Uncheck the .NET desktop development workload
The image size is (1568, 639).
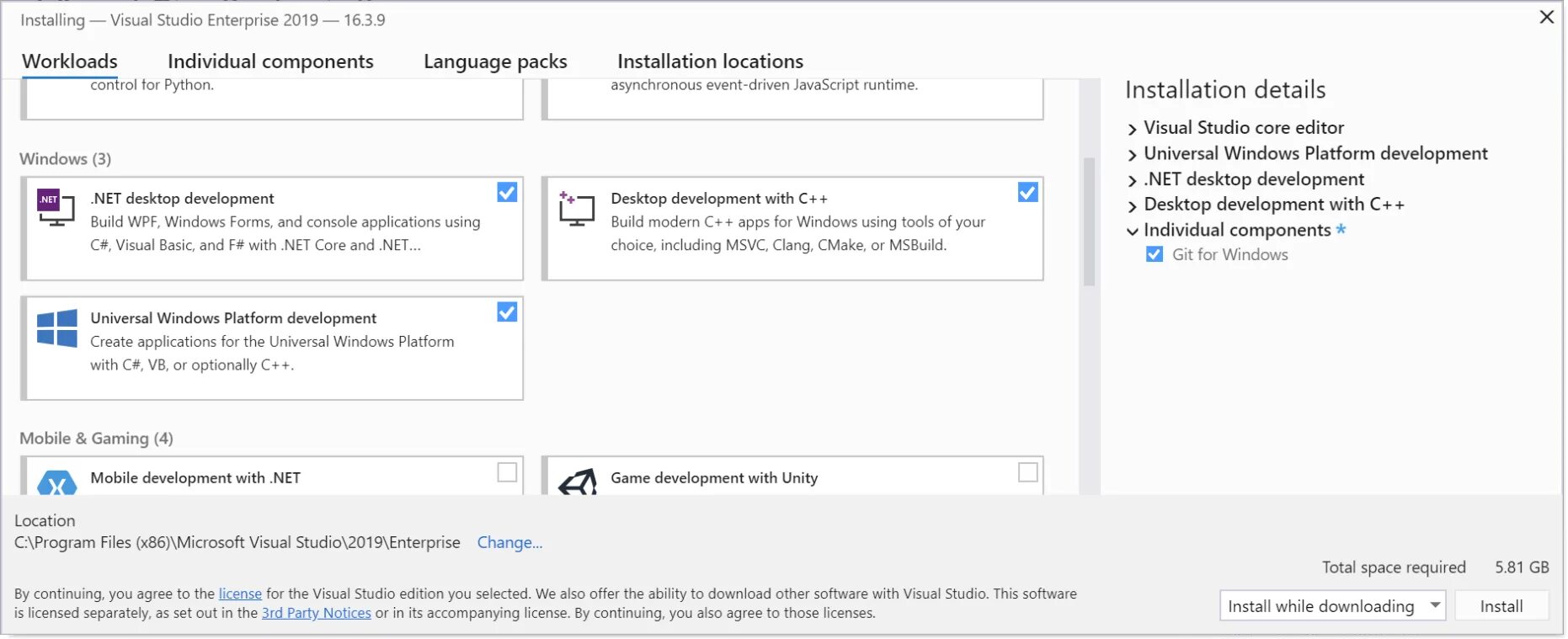pos(507,193)
